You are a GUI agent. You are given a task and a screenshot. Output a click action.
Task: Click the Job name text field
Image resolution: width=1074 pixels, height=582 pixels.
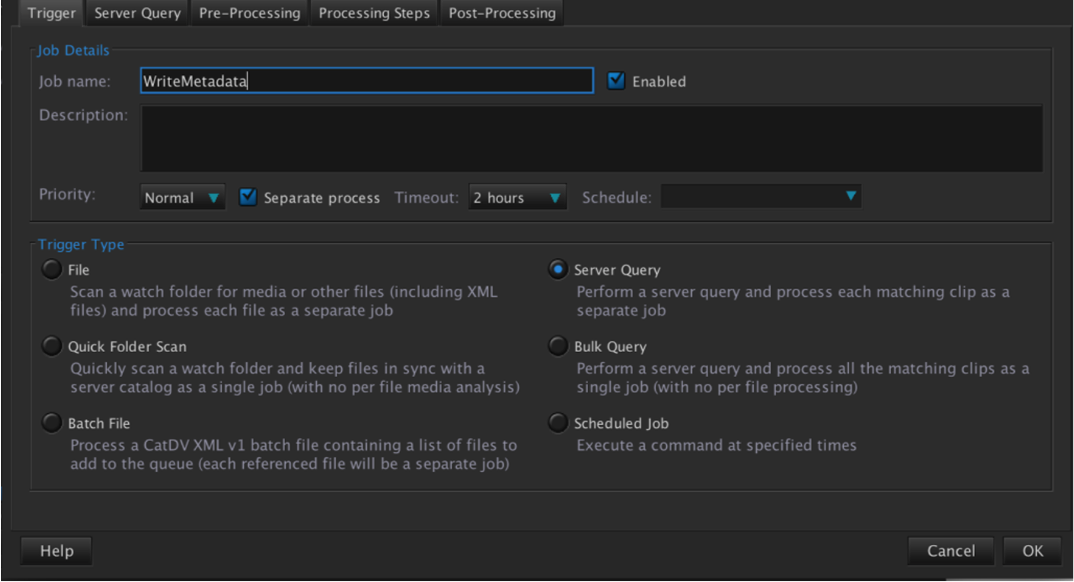pos(366,81)
